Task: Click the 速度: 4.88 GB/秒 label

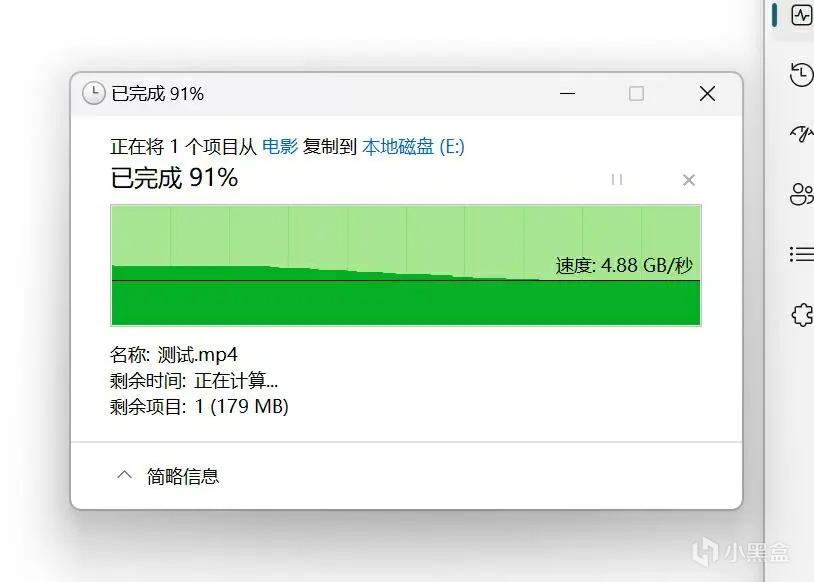Action: pyautogui.click(x=624, y=266)
